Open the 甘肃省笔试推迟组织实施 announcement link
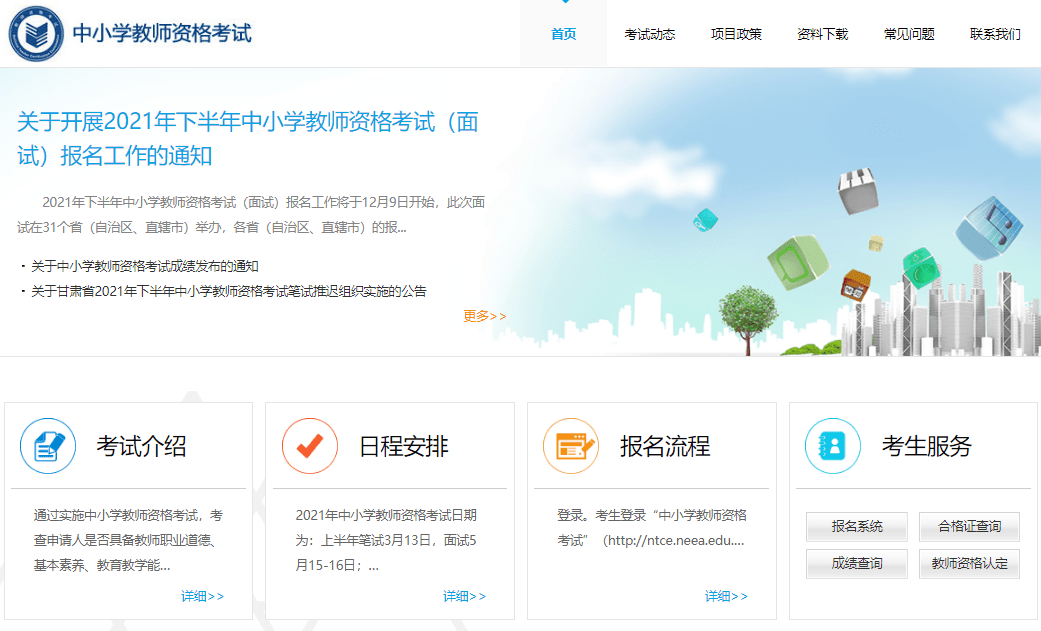The height and width of the screenshot is (631, 1041). tap(228, 291)
